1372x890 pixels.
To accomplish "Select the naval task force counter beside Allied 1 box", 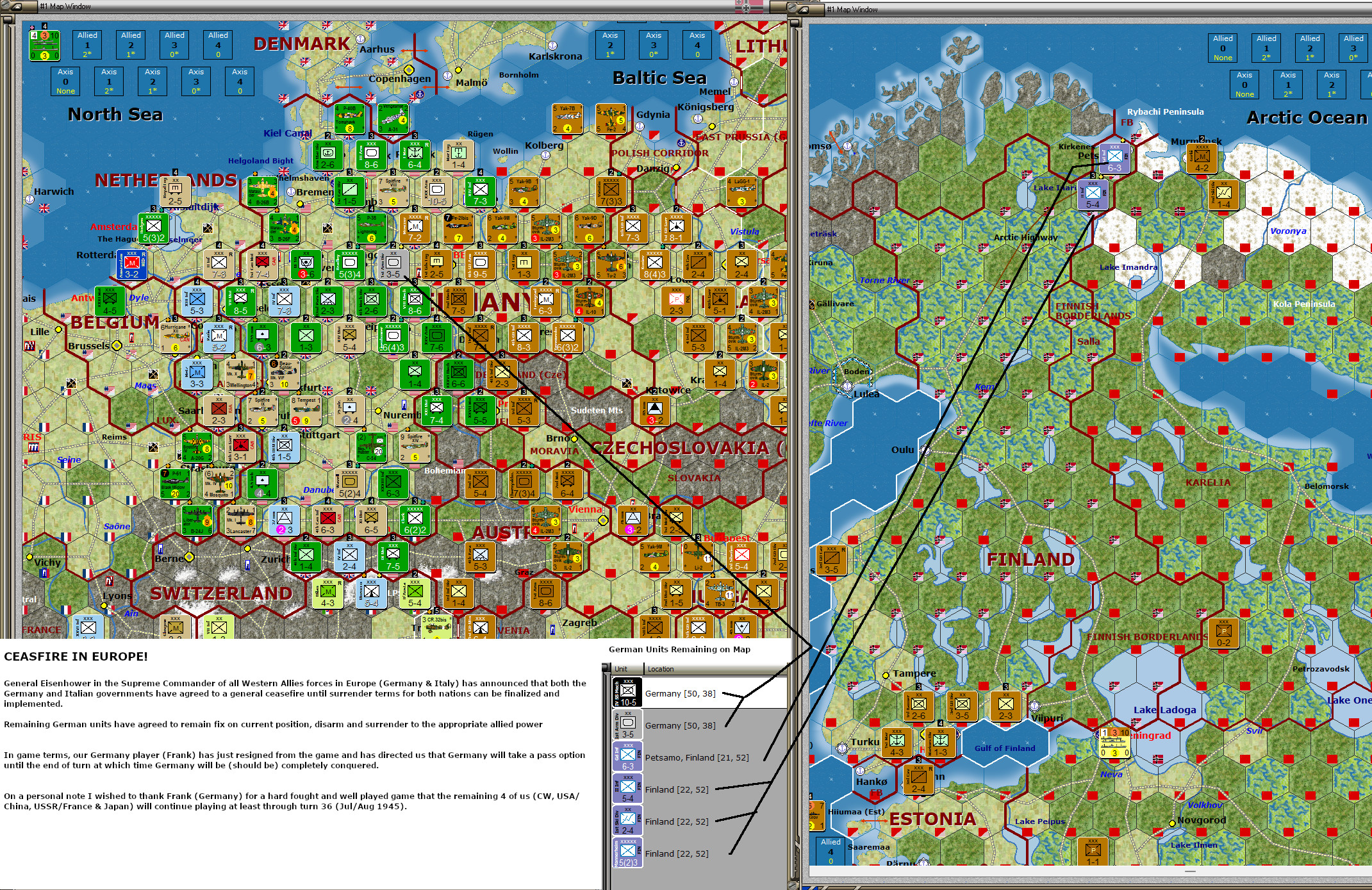I will (x=44, y=45).
